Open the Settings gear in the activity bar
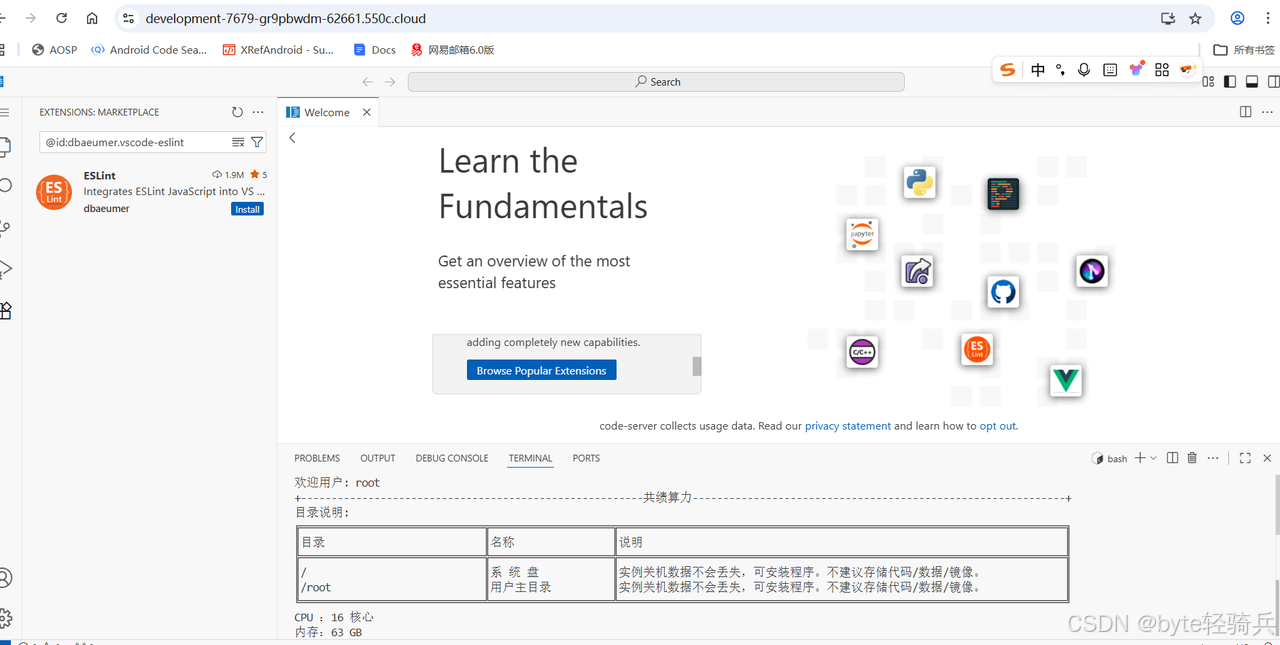Screen dimensions: 1280x645 pos(5,617)
